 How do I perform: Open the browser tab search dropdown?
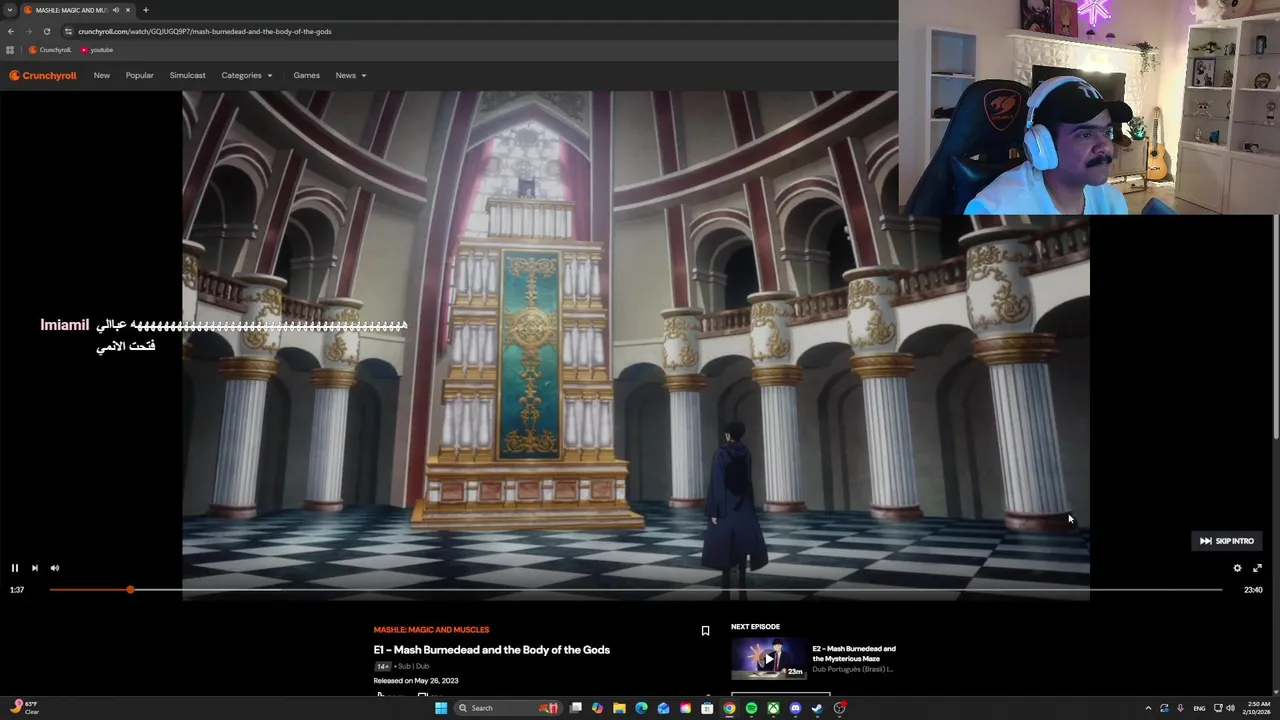(x=9, y=10)
